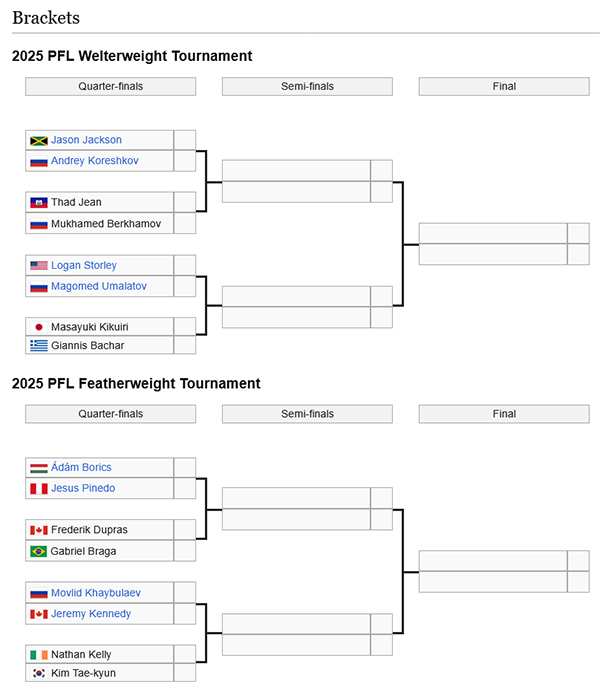Follow the Jeremy Kennedy link
600x687 pixels.
coord(91,613)
